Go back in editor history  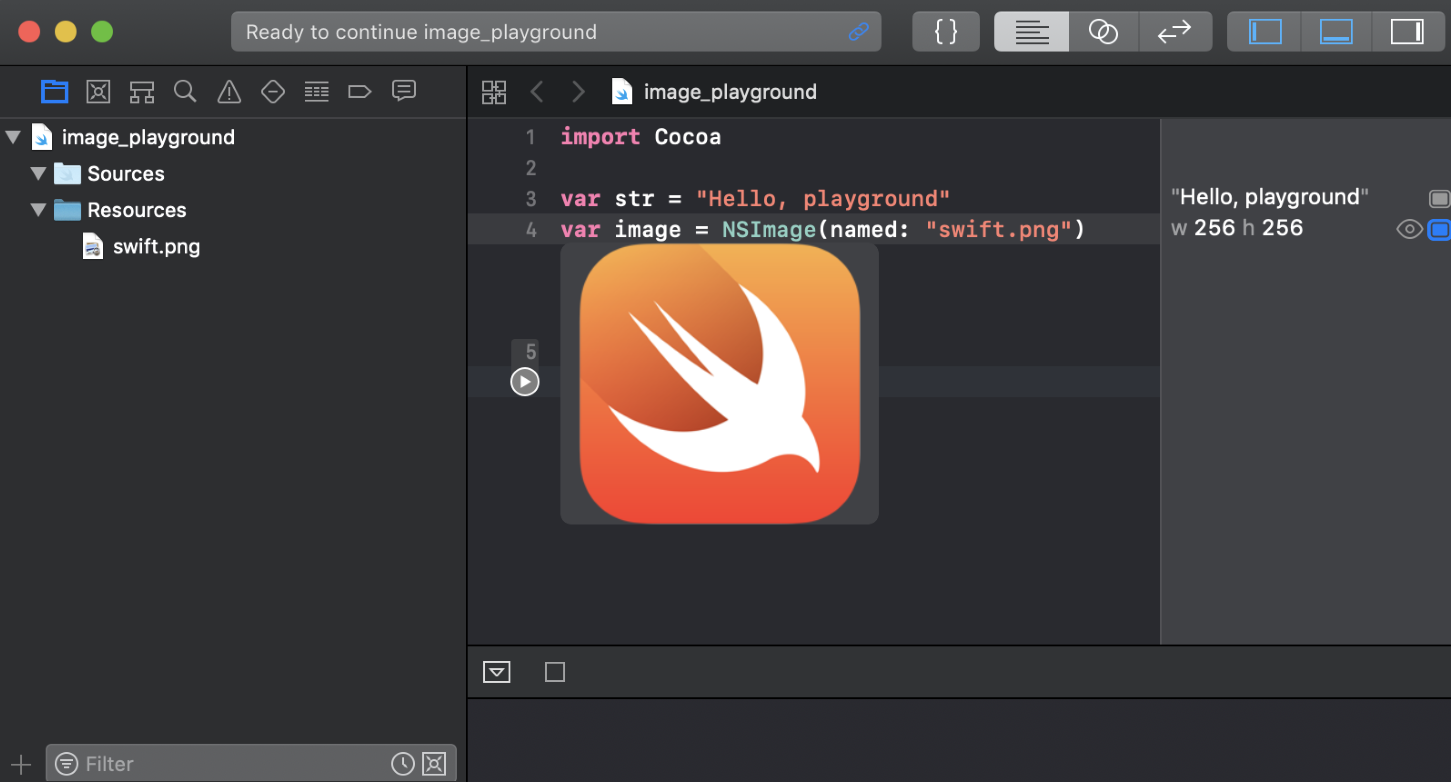(x=537, y=92)
